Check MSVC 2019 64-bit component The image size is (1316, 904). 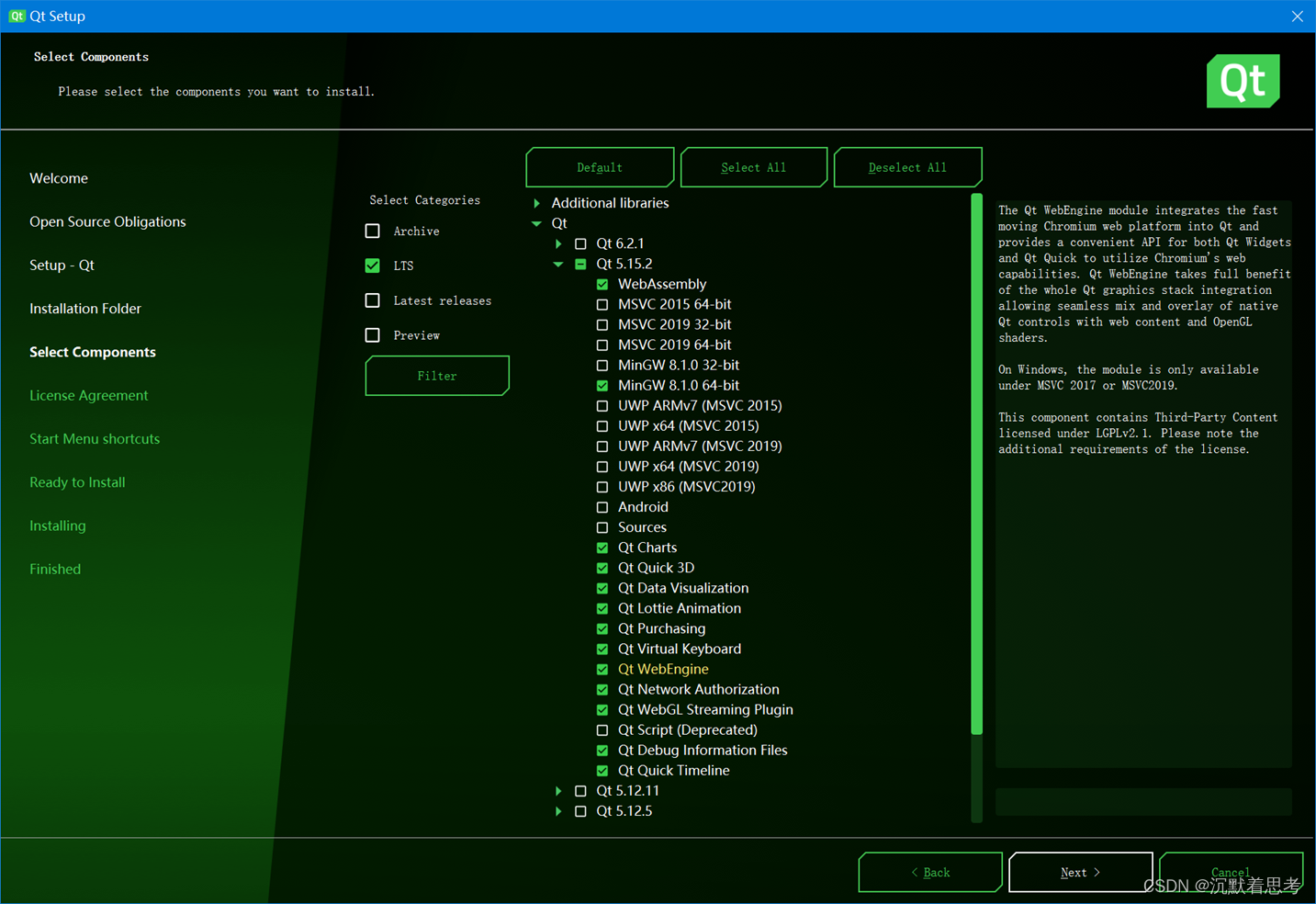click(x=602, y=345)
